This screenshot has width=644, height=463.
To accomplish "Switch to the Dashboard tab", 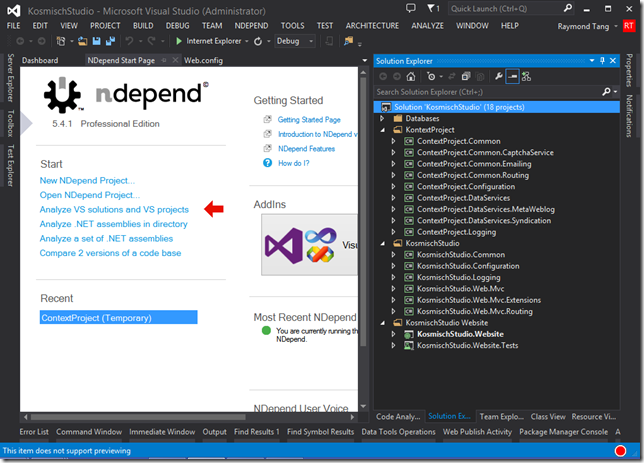I will coord(40,60).
